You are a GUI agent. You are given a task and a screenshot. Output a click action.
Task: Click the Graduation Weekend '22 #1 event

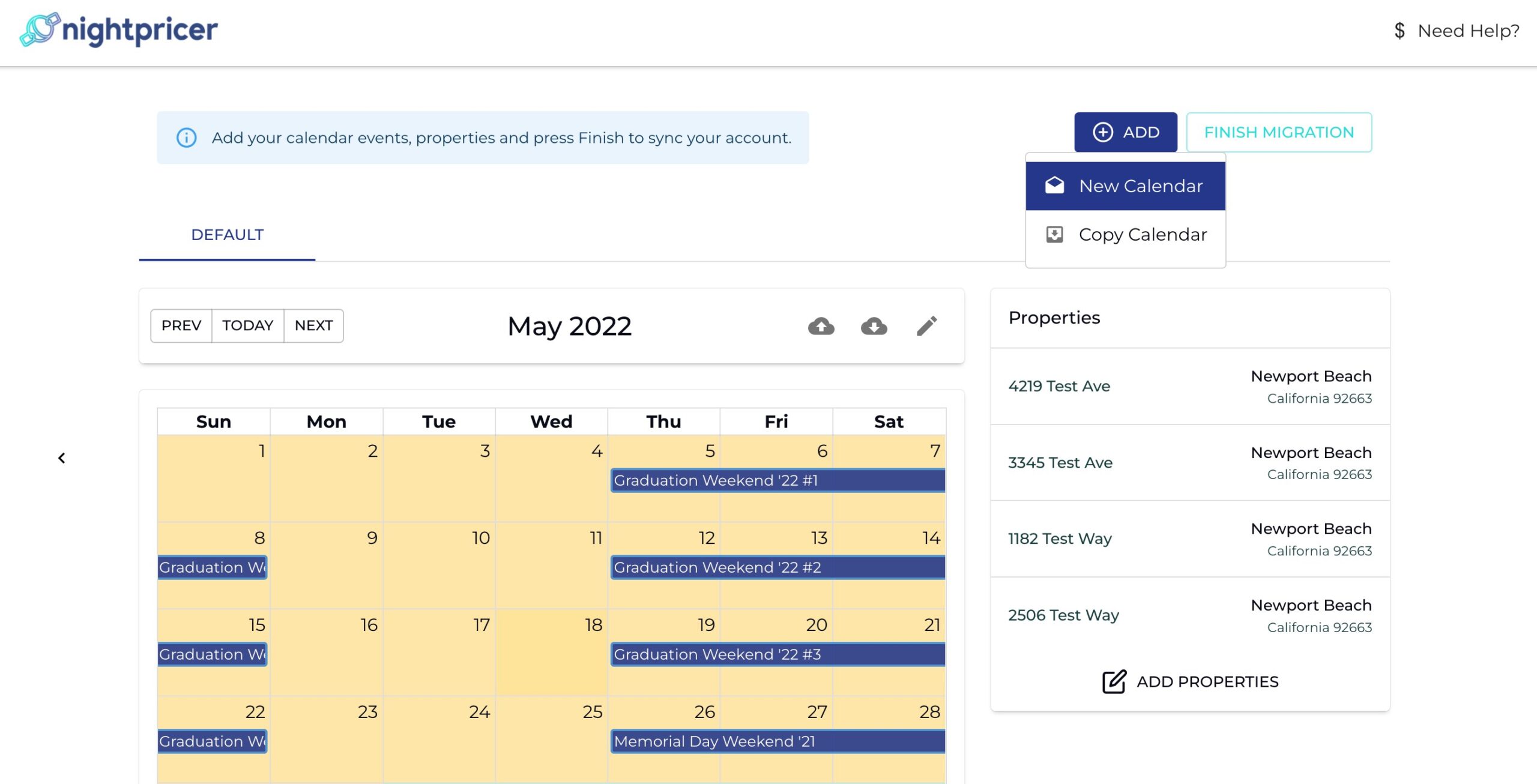(779, 480)
